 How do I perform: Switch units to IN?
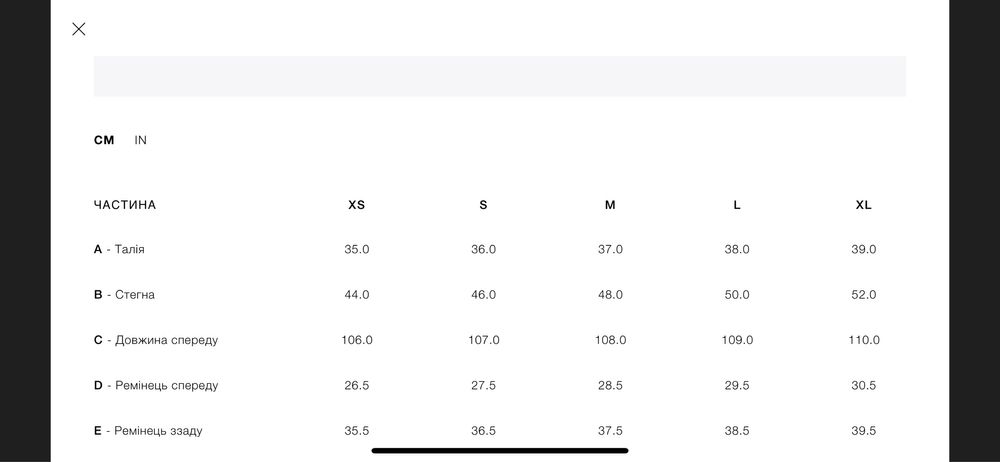[x=141, y=140]
